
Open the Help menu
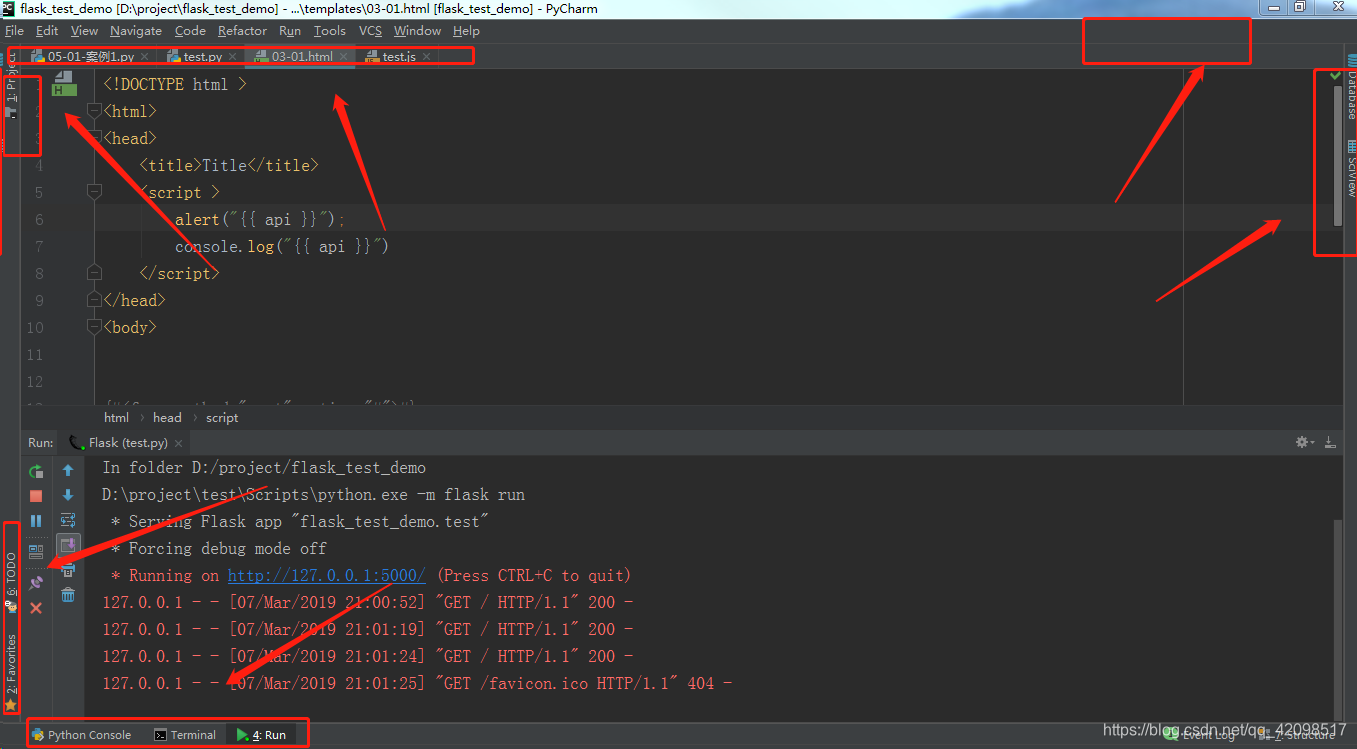466,31
